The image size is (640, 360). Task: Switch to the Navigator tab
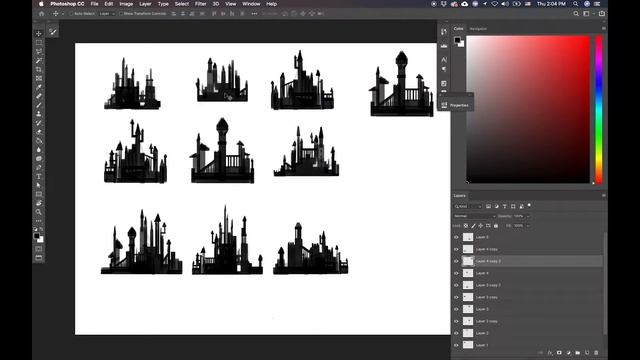(478, 29)
